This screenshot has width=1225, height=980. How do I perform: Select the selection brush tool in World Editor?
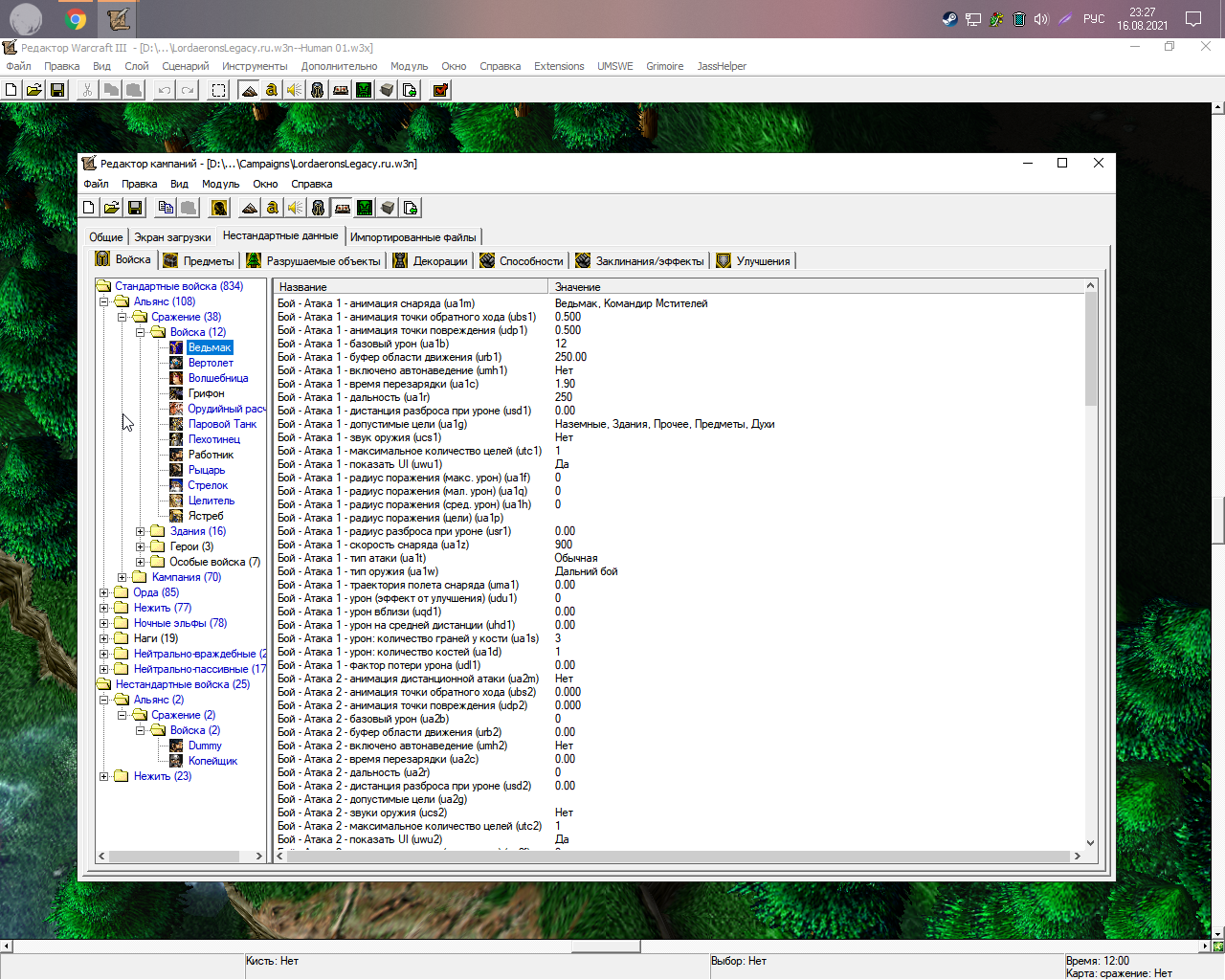(x=219, y=90)
